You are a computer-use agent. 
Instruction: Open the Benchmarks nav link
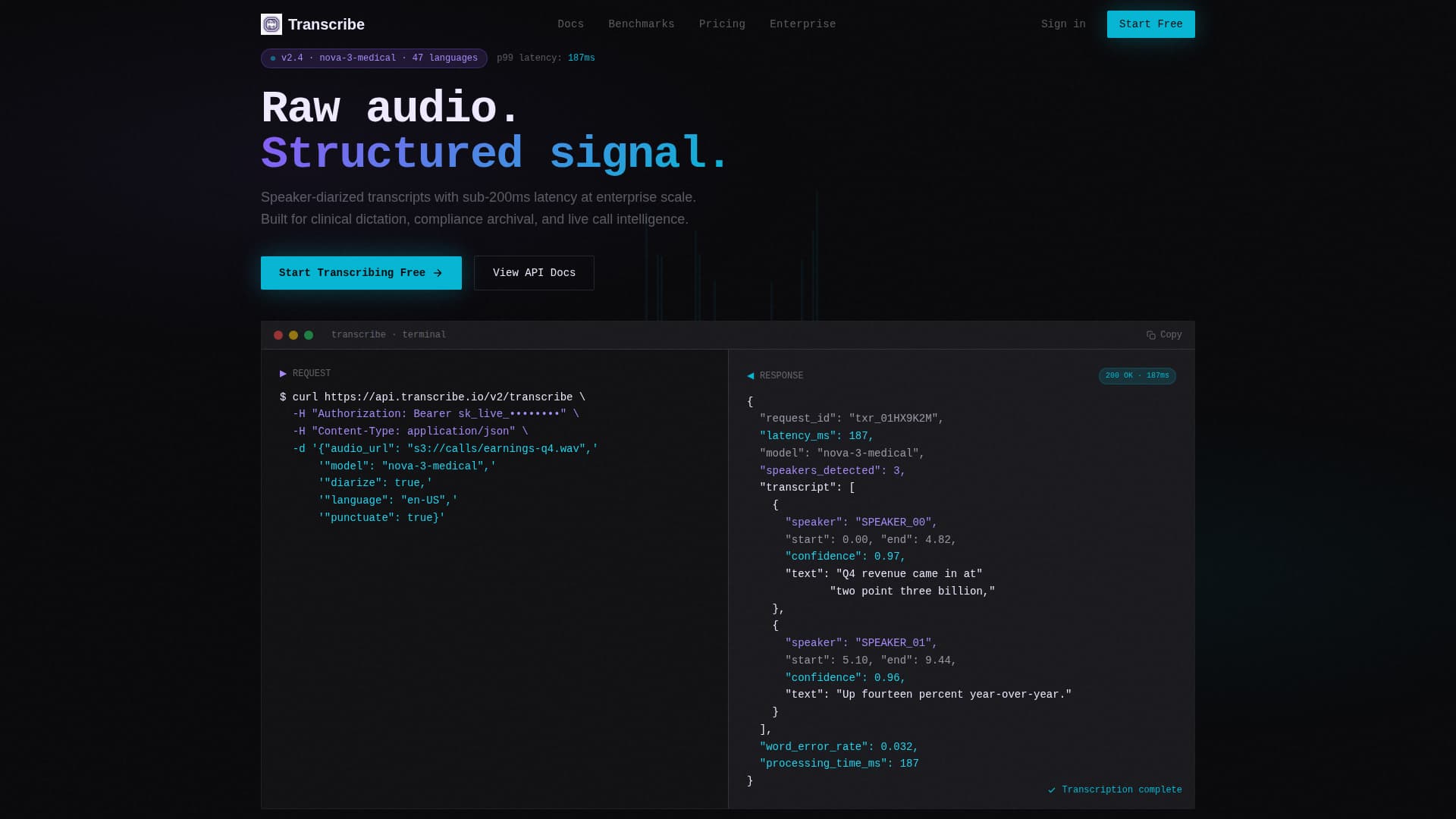click(641, 24)
